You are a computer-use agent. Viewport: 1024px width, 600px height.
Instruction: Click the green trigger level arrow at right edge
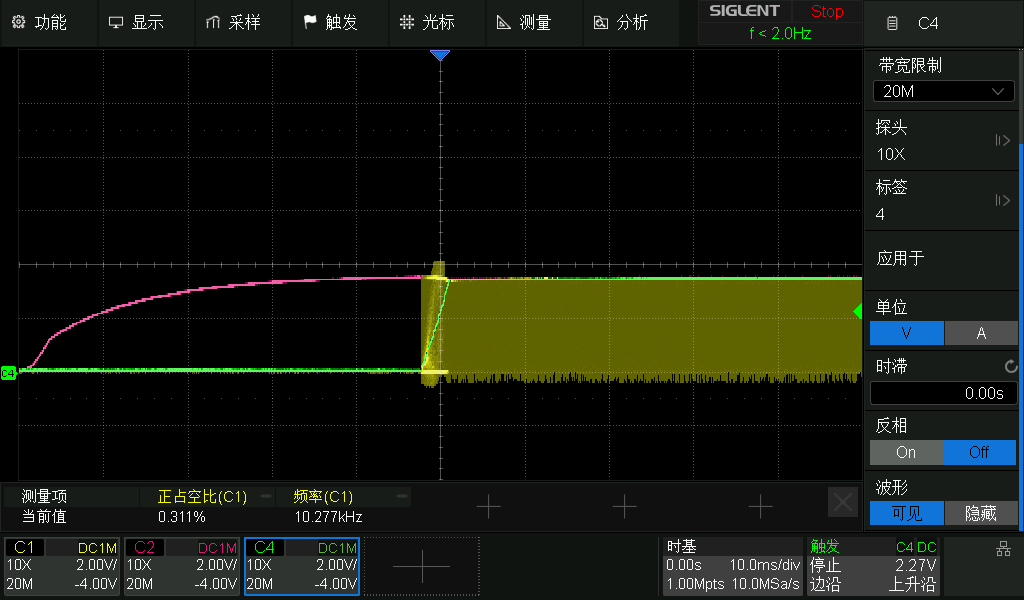(x=857, y=312)
